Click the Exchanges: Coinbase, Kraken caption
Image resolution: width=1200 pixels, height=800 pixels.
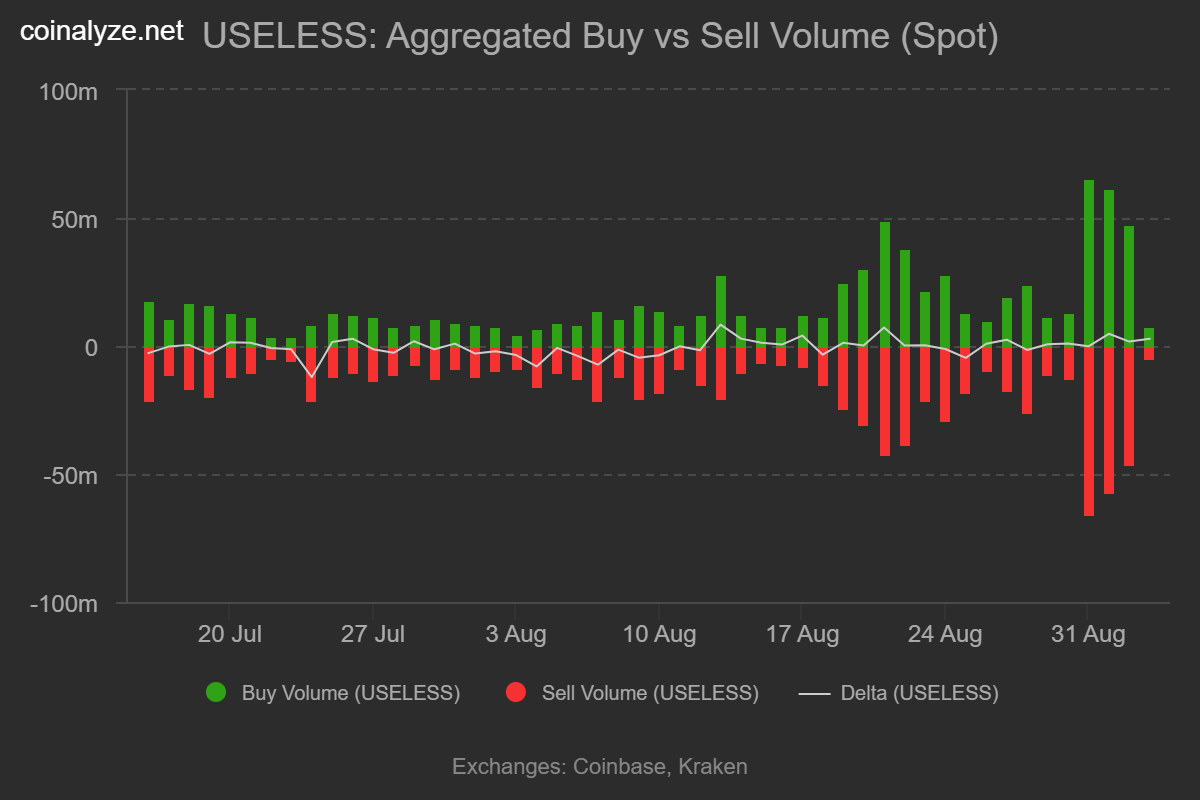coord(600,767)
